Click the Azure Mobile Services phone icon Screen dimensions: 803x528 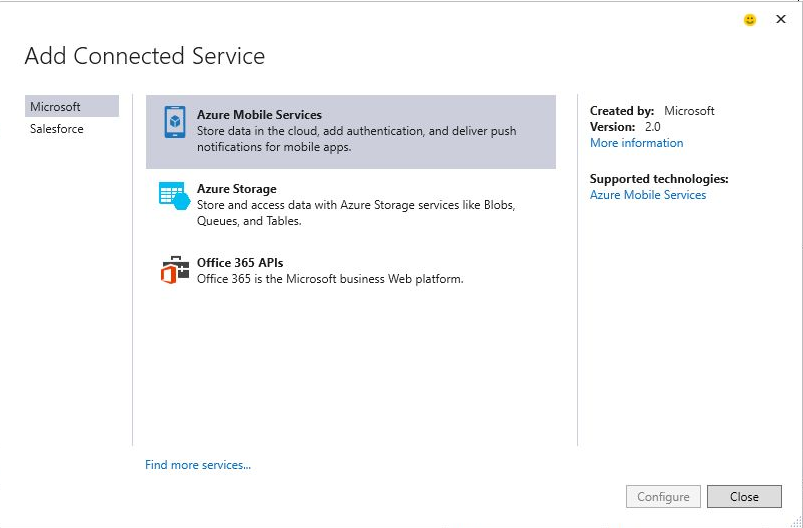[x=175, y=123]
